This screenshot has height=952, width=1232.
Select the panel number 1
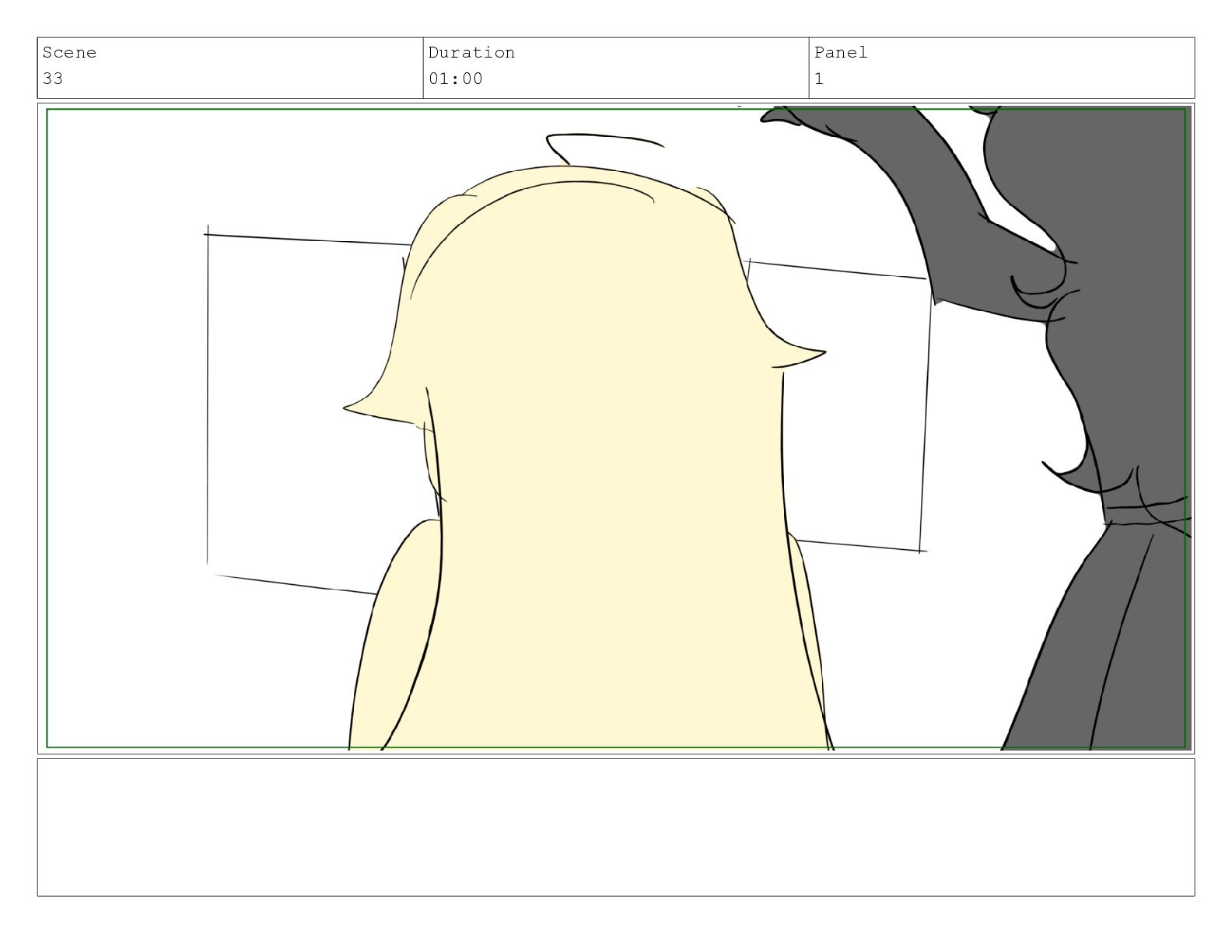819,79
